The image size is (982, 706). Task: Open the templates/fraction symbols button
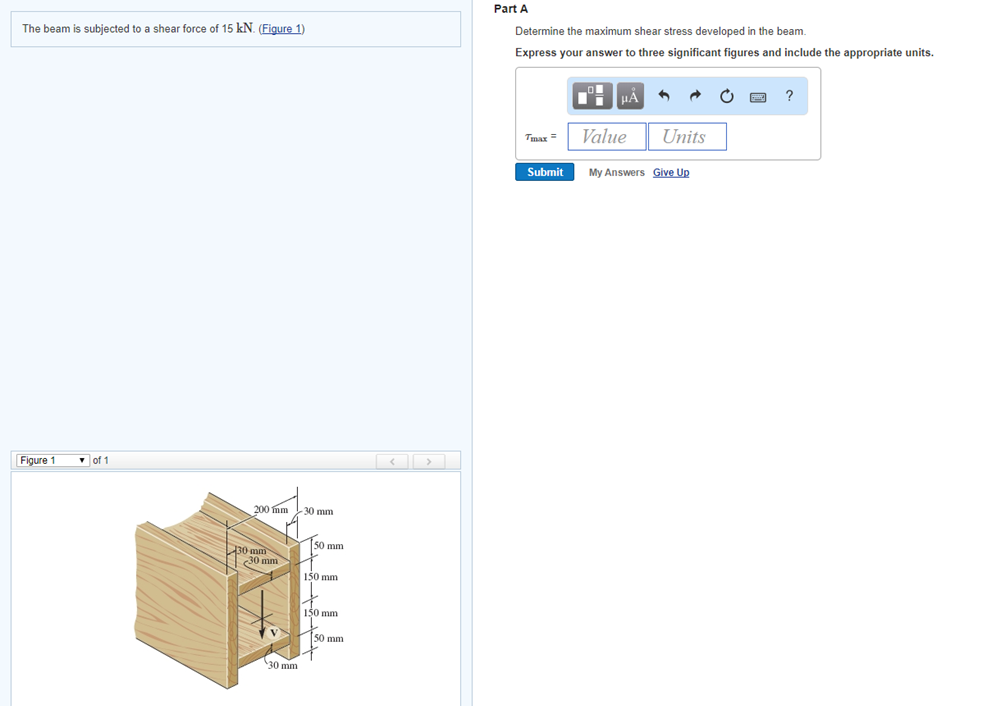point(592,96)
